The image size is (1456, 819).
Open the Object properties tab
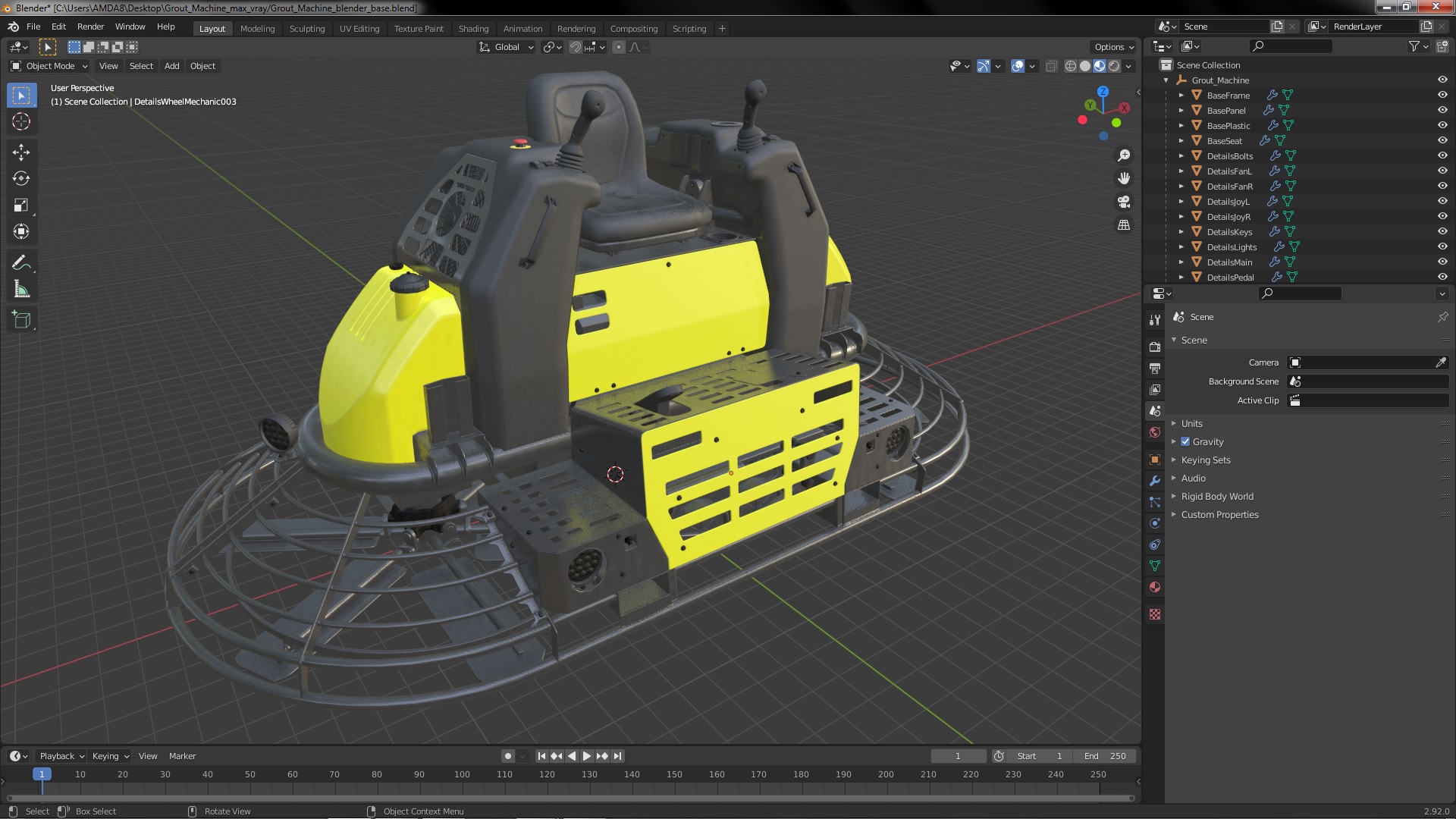coord(1155,460)
